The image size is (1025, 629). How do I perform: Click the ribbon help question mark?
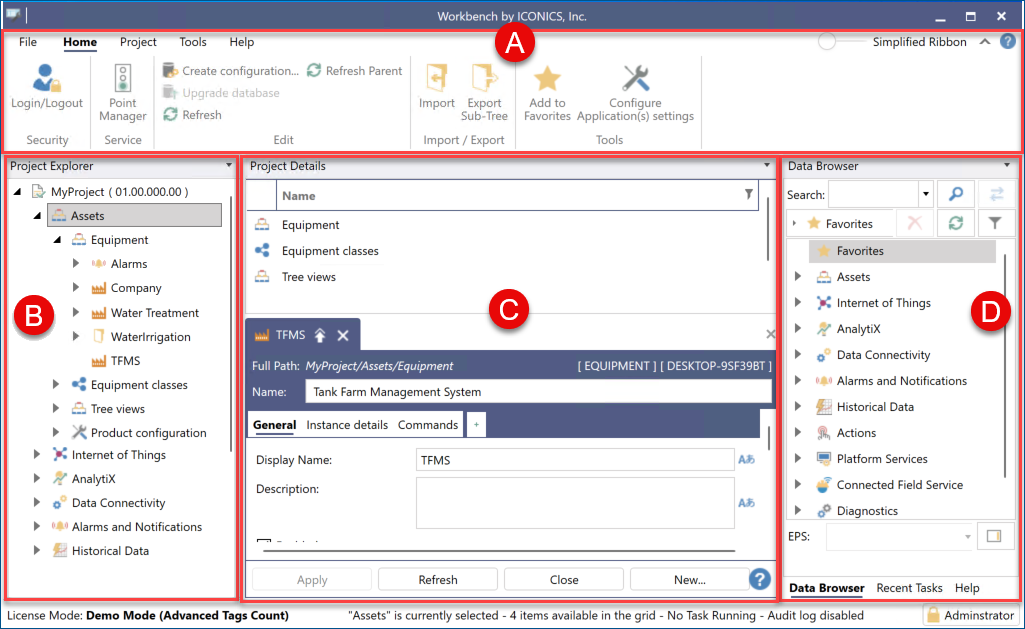click(x=1008, y=42)
